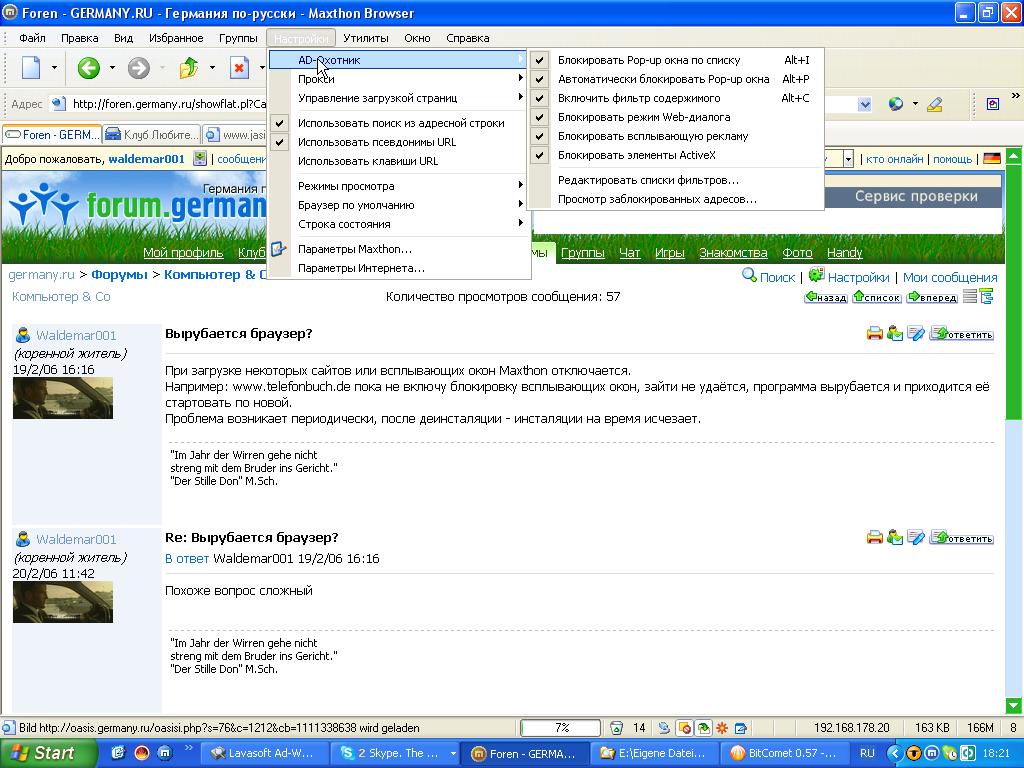Click the 'кто онлайн' link
Viewport: 1024px width, 768px height.
[894, 159]
